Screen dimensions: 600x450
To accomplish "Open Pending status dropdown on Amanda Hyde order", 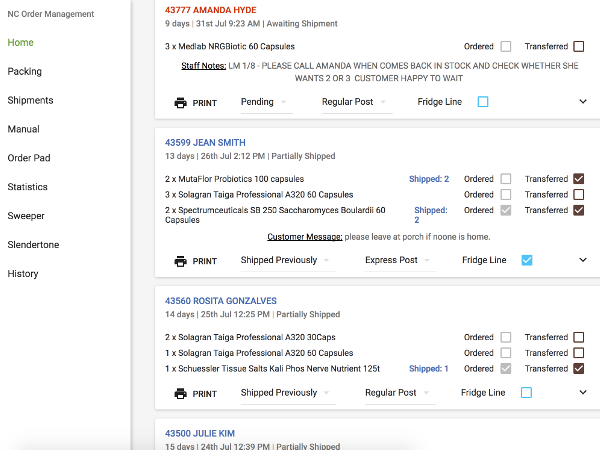I will click(267, 102).
